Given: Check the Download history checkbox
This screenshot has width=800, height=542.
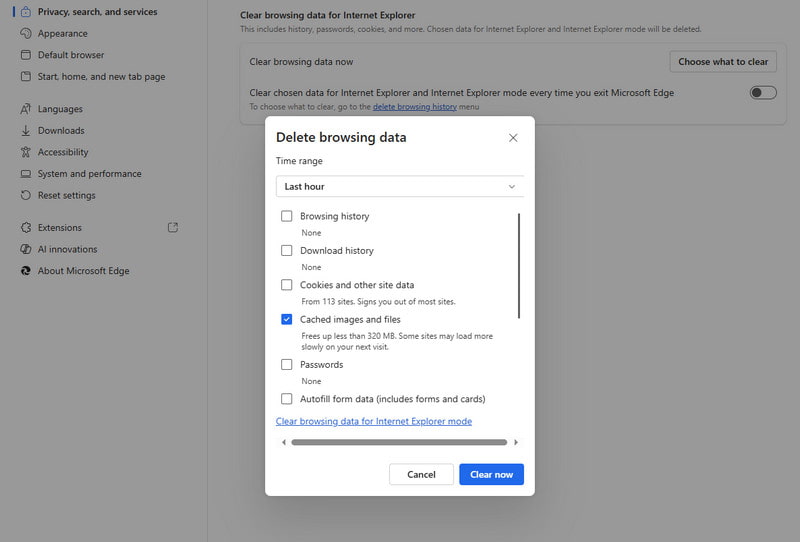Looking at the screenshot, I should [x=287, y=251].
